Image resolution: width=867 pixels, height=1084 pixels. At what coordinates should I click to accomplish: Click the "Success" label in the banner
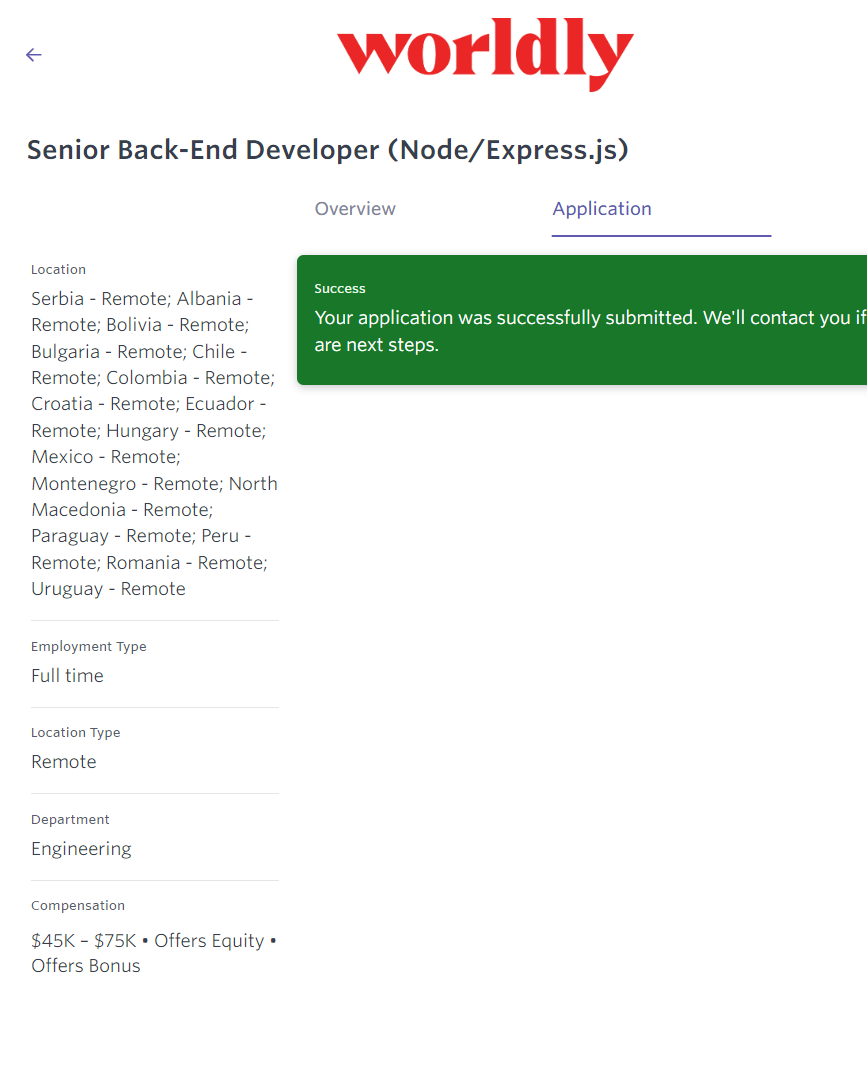[340, 289]
